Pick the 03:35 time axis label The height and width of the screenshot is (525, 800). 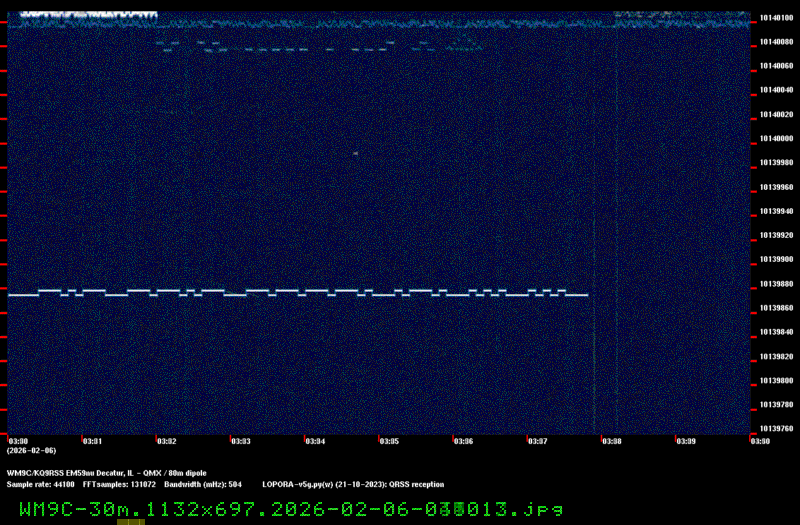[x=388, y=441]
